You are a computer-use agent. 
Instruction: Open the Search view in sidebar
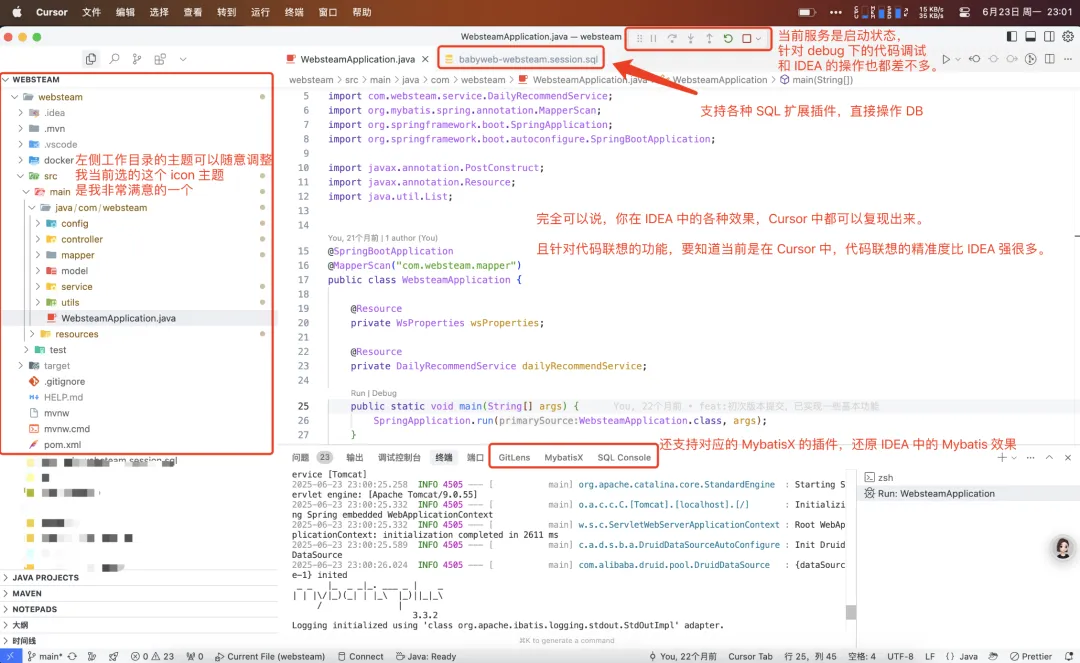(114, 59)
